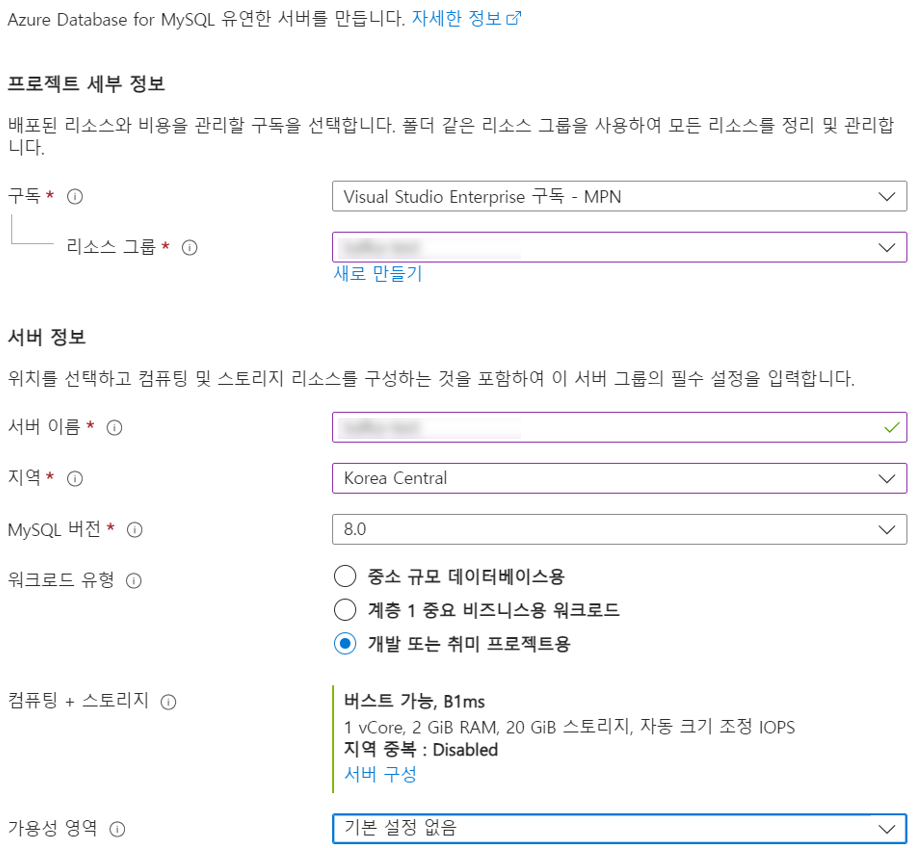Open the 구독 subscription dropdown
This screenshot has width=922, height=848.
click(619, 196)
